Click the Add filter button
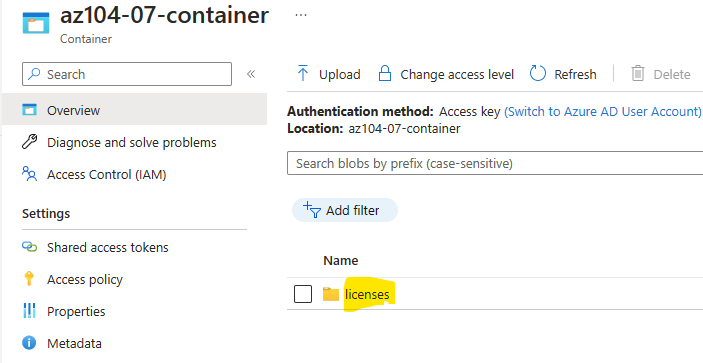703x363 pixels. (x=345, y=210)
